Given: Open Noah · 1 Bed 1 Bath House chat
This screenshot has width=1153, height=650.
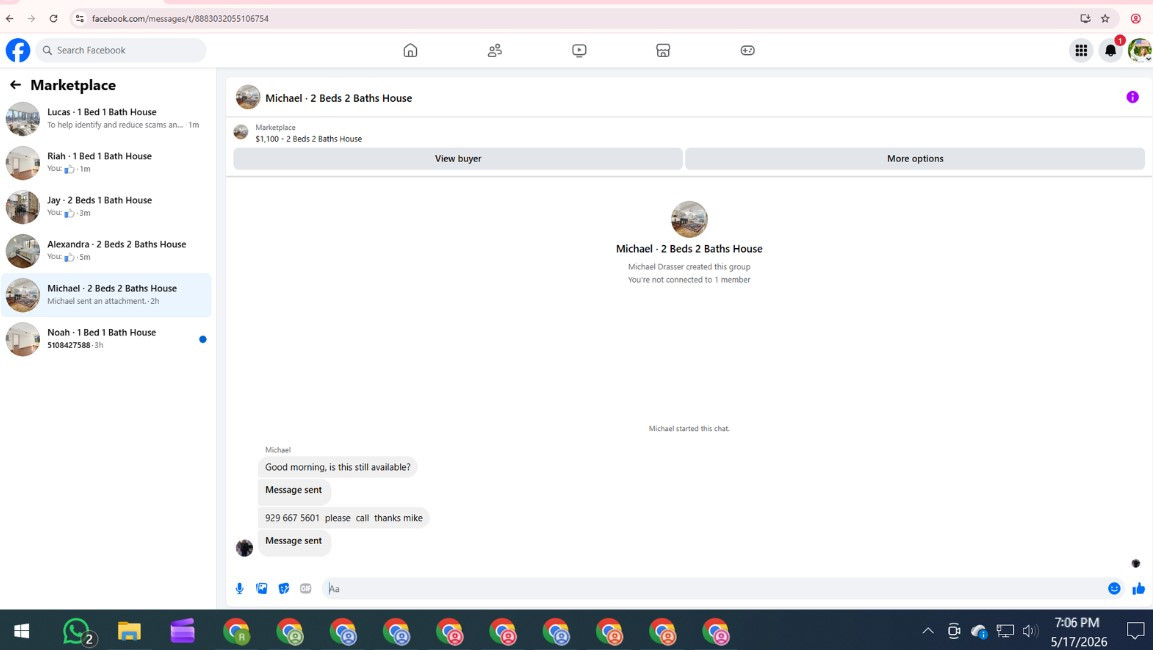Looking at the screenshot, I should click(x=106, y=339).
